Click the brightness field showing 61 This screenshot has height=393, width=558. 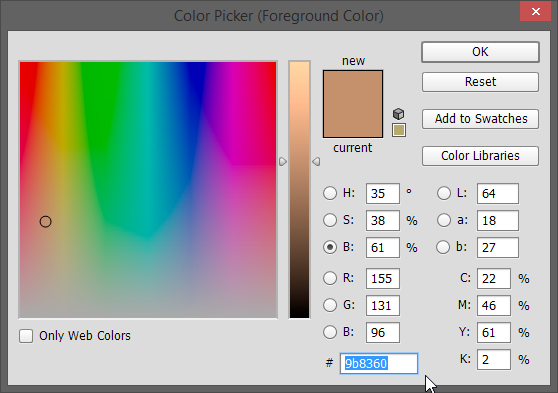383,247
